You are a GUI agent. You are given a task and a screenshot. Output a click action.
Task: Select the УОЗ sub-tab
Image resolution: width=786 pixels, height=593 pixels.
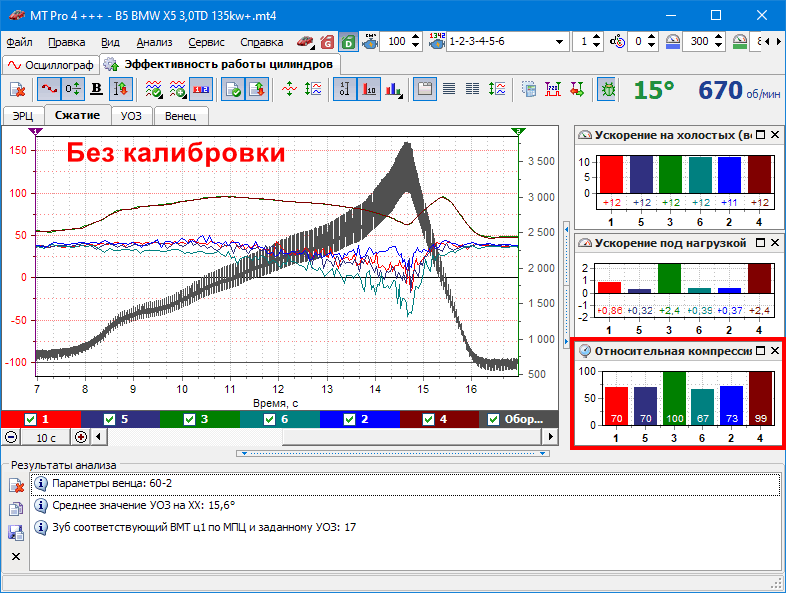131,116
